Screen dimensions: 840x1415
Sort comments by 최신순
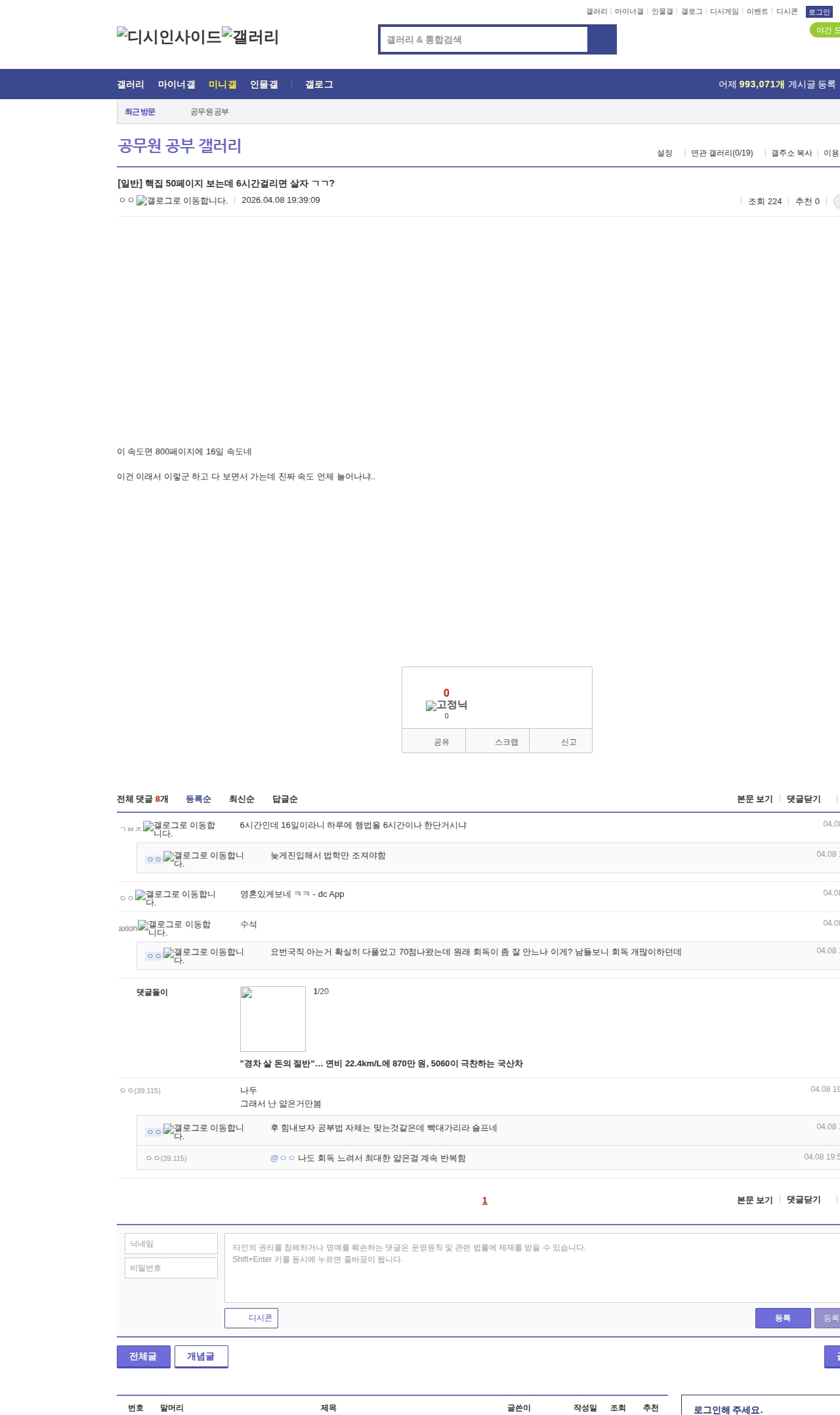point(241,799)
